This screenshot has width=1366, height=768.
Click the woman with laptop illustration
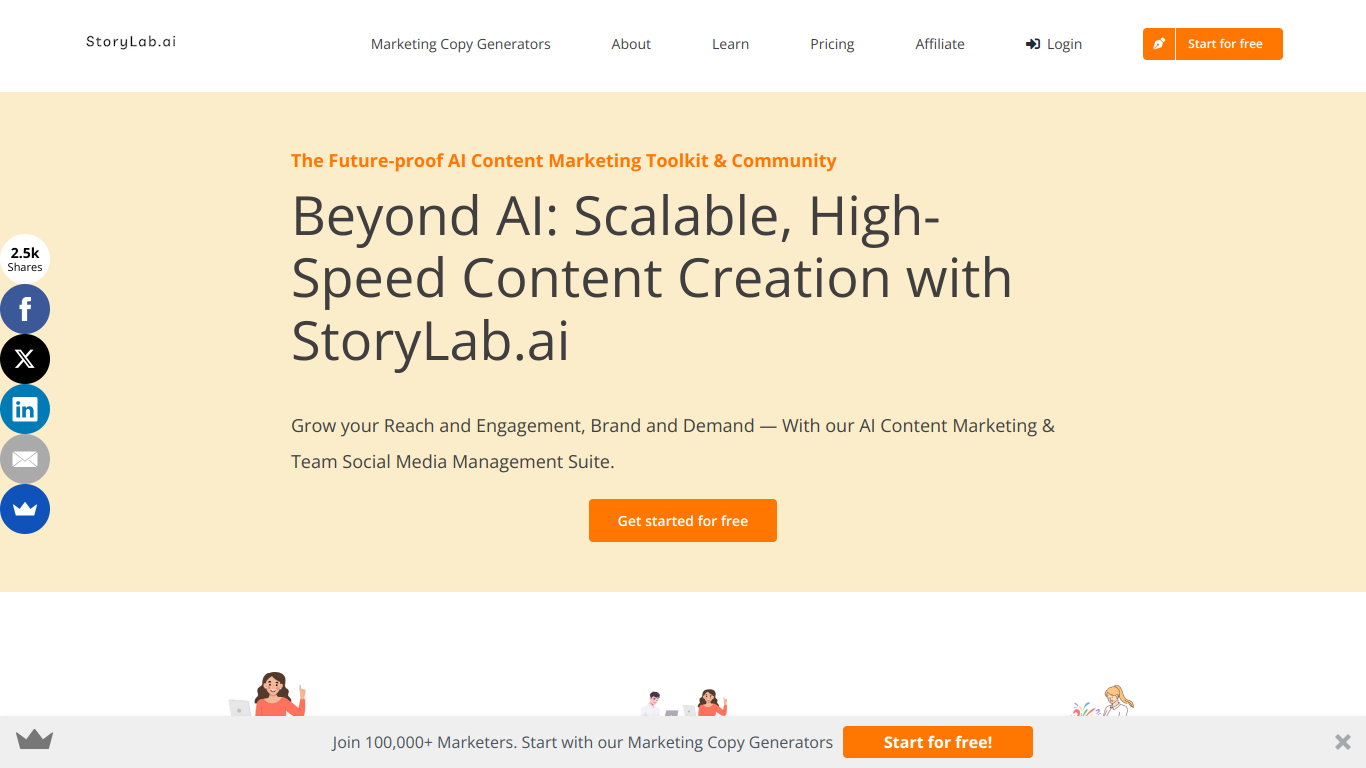pos(267,694)
